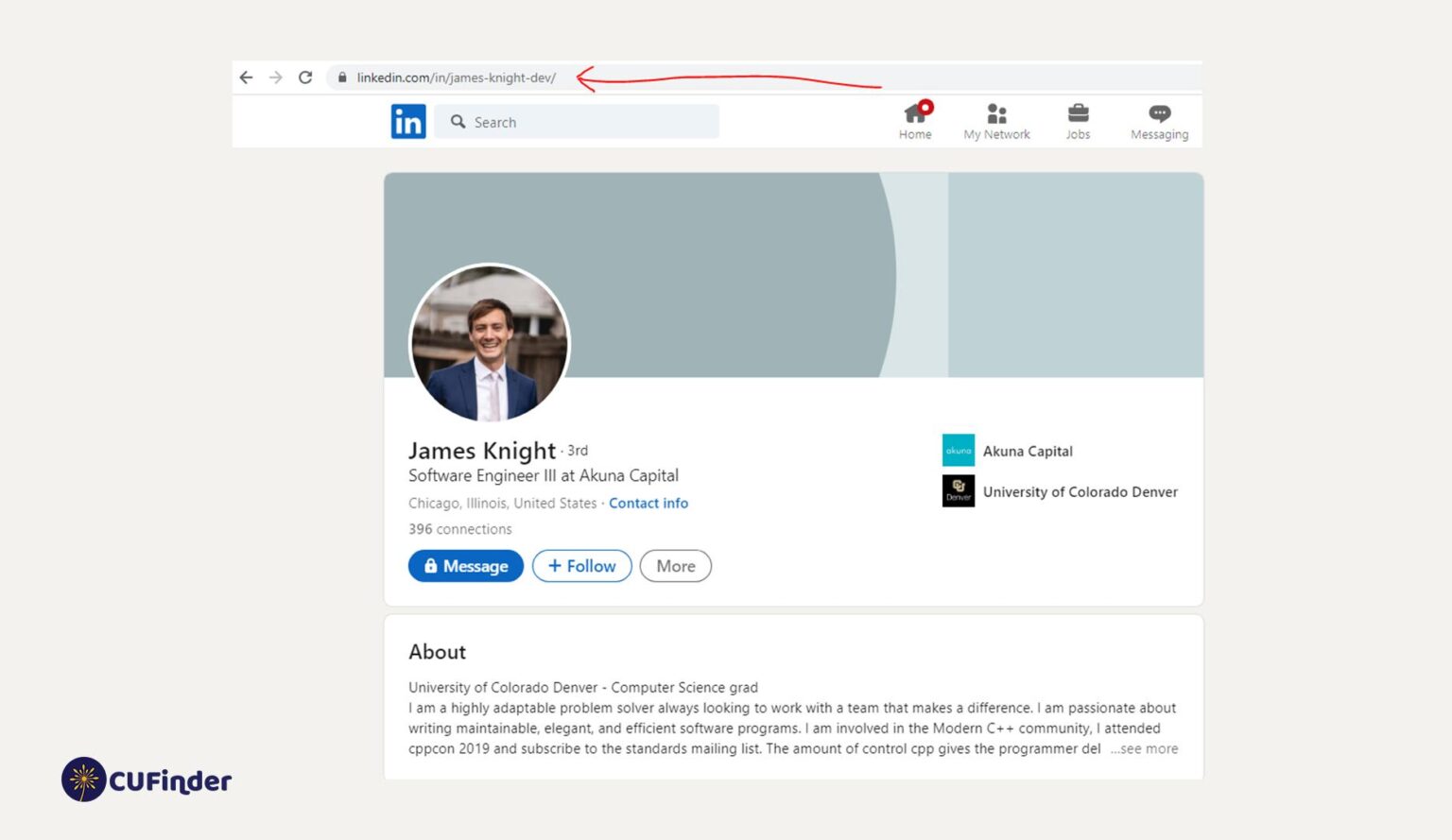
Task: Click the James Knight name heading
Action: point(482,451)
